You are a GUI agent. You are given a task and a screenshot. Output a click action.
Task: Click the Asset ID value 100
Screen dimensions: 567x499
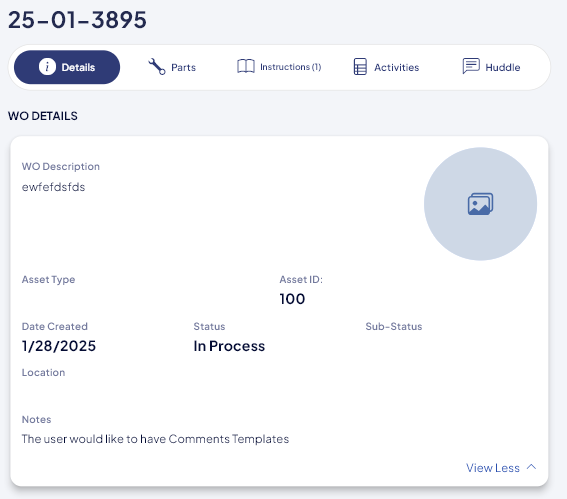(292, 299)
